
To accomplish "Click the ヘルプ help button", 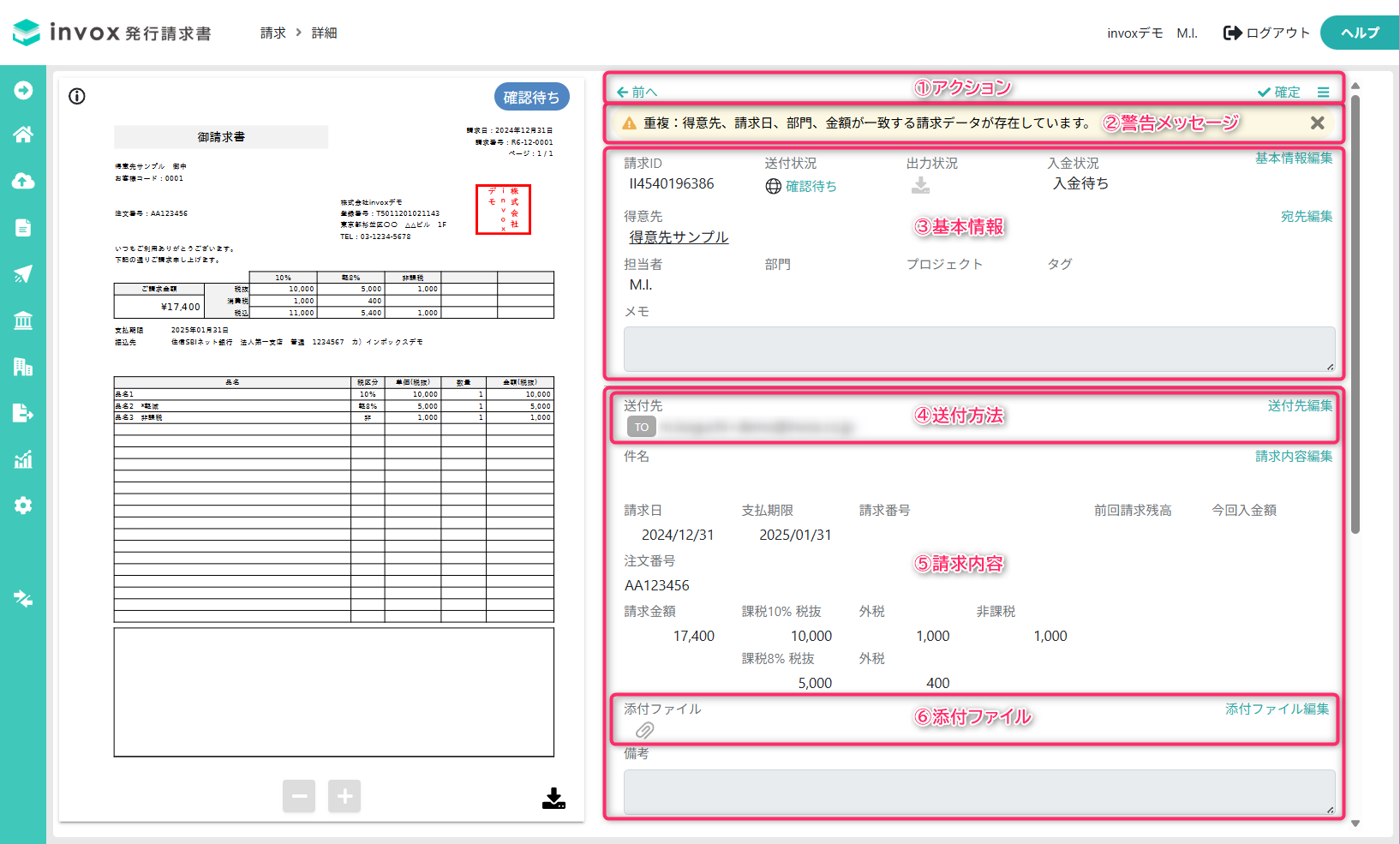I will 1360,33.
